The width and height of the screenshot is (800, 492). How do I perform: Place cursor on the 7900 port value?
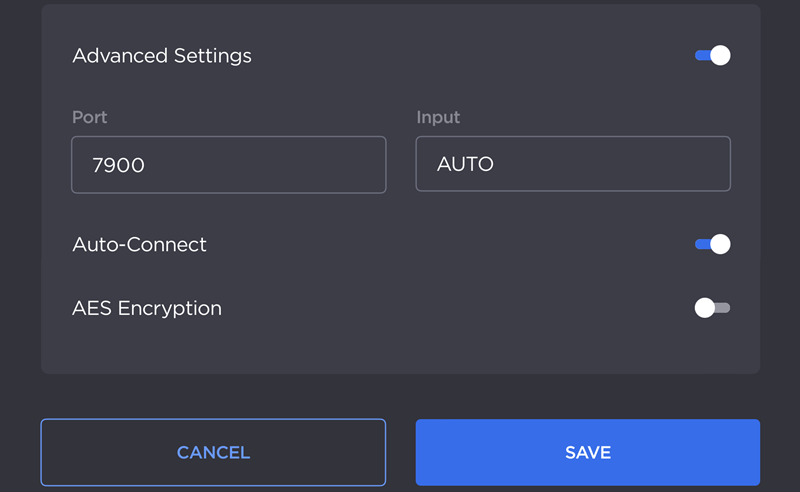[119, 164]
